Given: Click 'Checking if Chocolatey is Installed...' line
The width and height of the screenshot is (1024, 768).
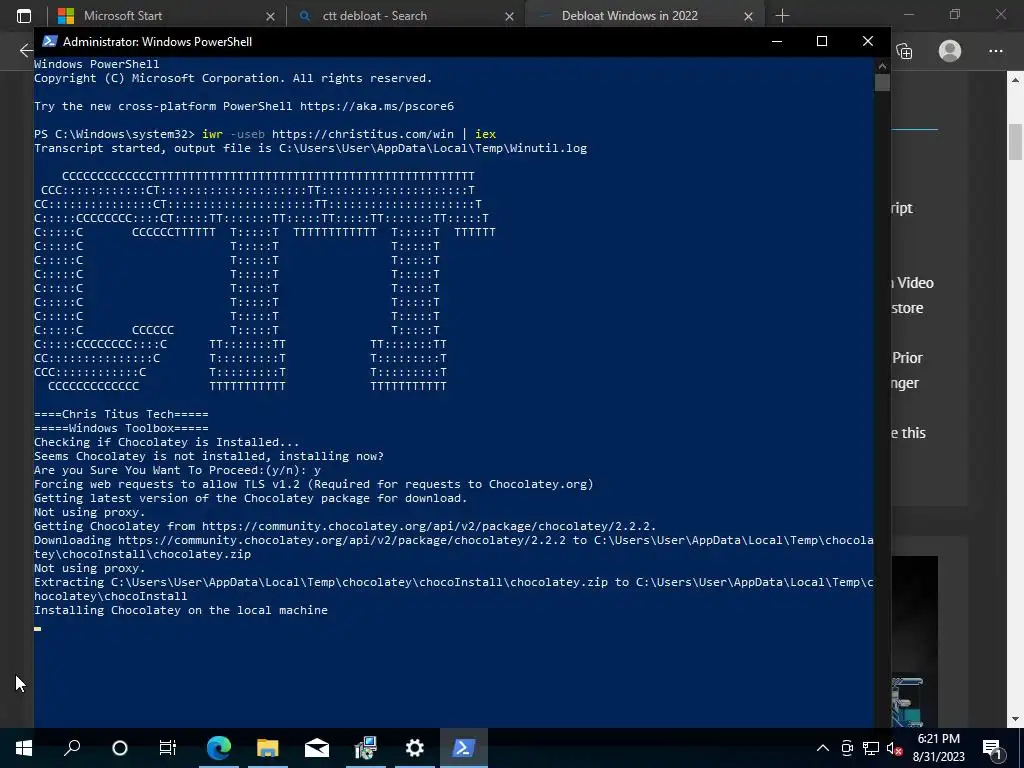Looking at the screenshot, I should pyautogui.click(x=167, y=442).
